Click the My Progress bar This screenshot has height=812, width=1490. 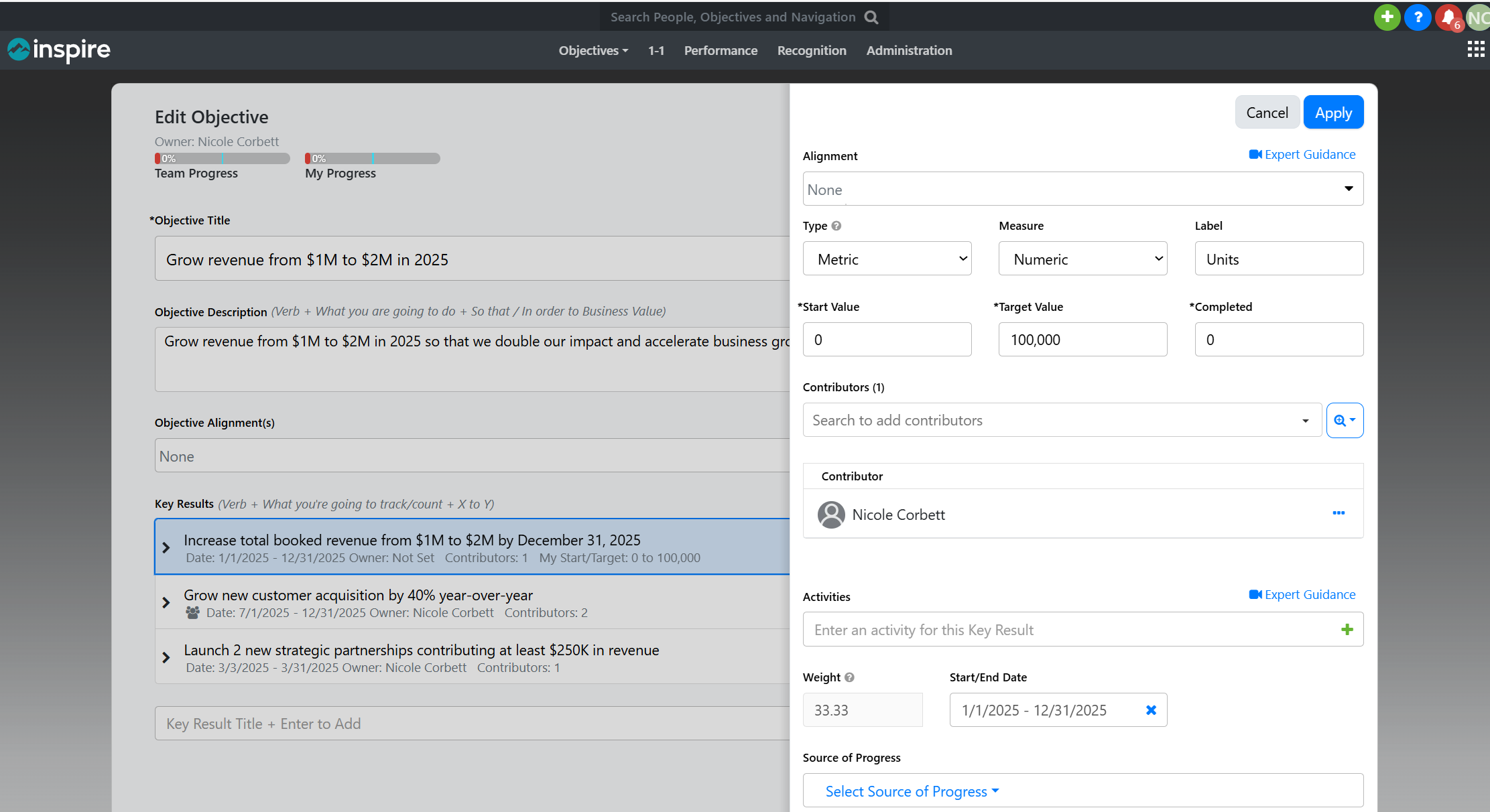pyautogui.click(x=372, y=159)
